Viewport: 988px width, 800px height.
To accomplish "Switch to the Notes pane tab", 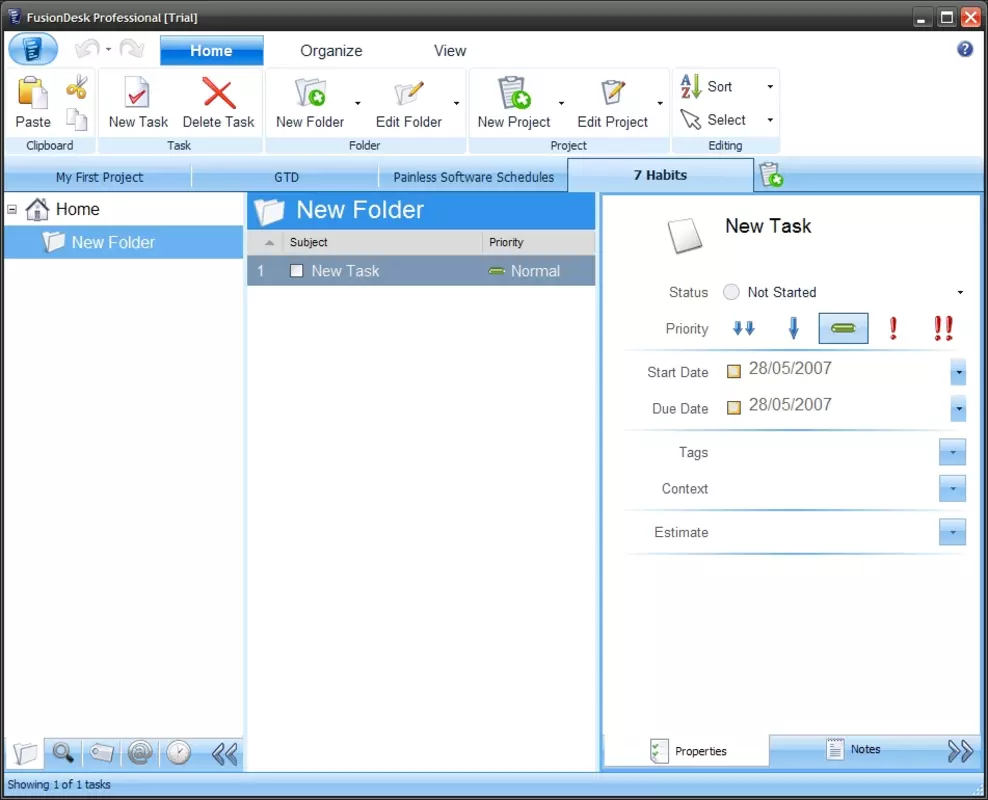I will [853, 749].
